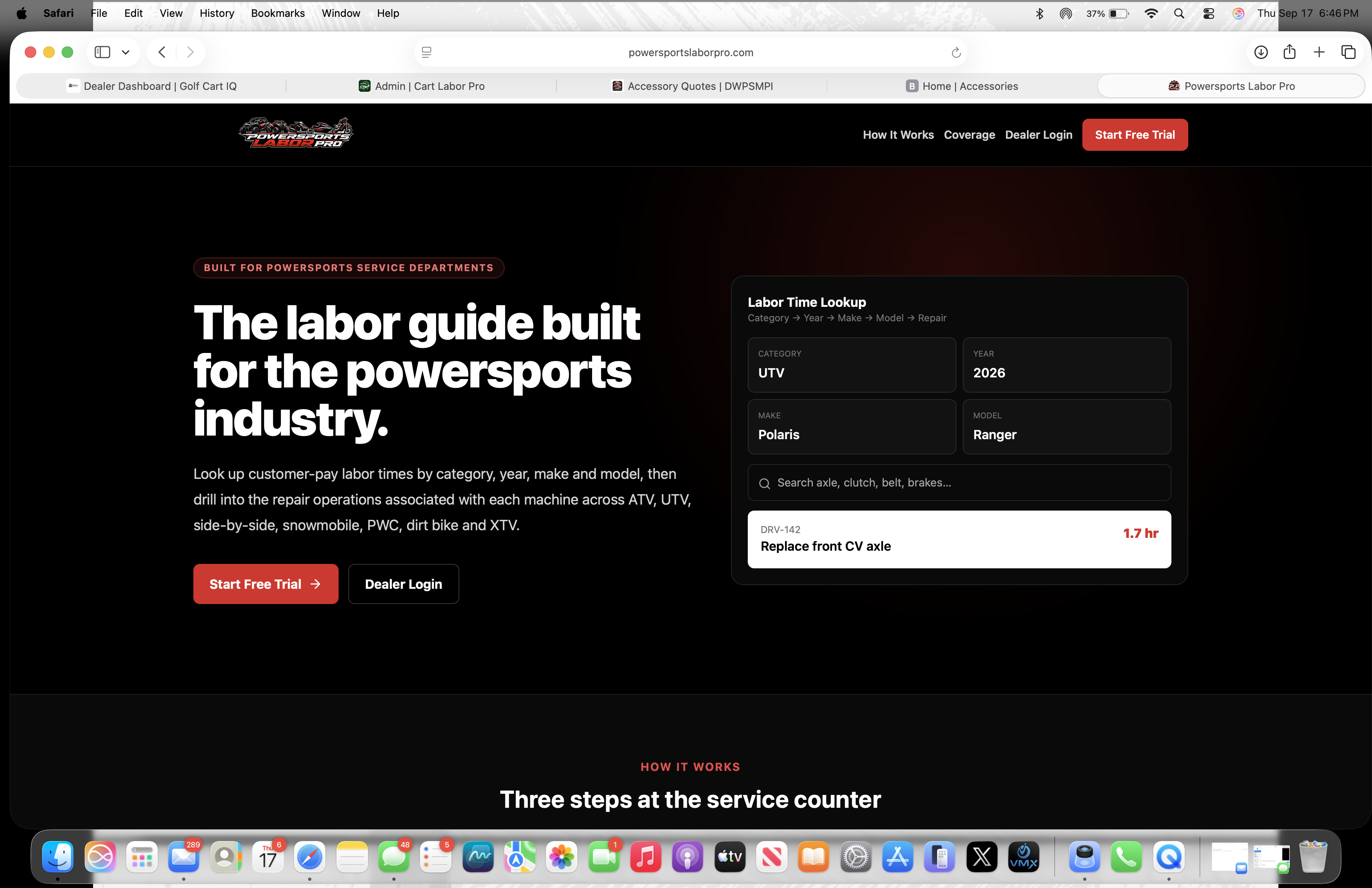
Task: Toggle the Safari sidebar icon
Action: (x=103, y=53)
